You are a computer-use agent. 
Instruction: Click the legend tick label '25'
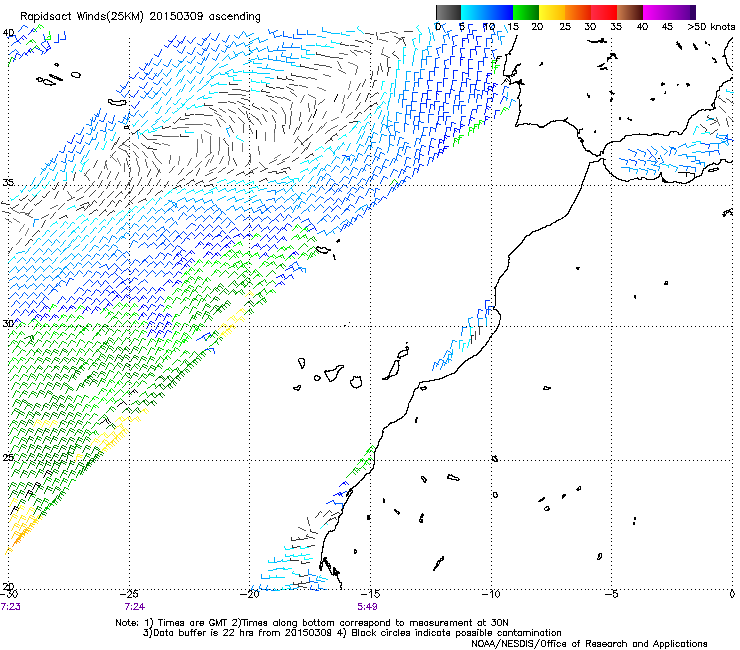click(x=565, y=27)
